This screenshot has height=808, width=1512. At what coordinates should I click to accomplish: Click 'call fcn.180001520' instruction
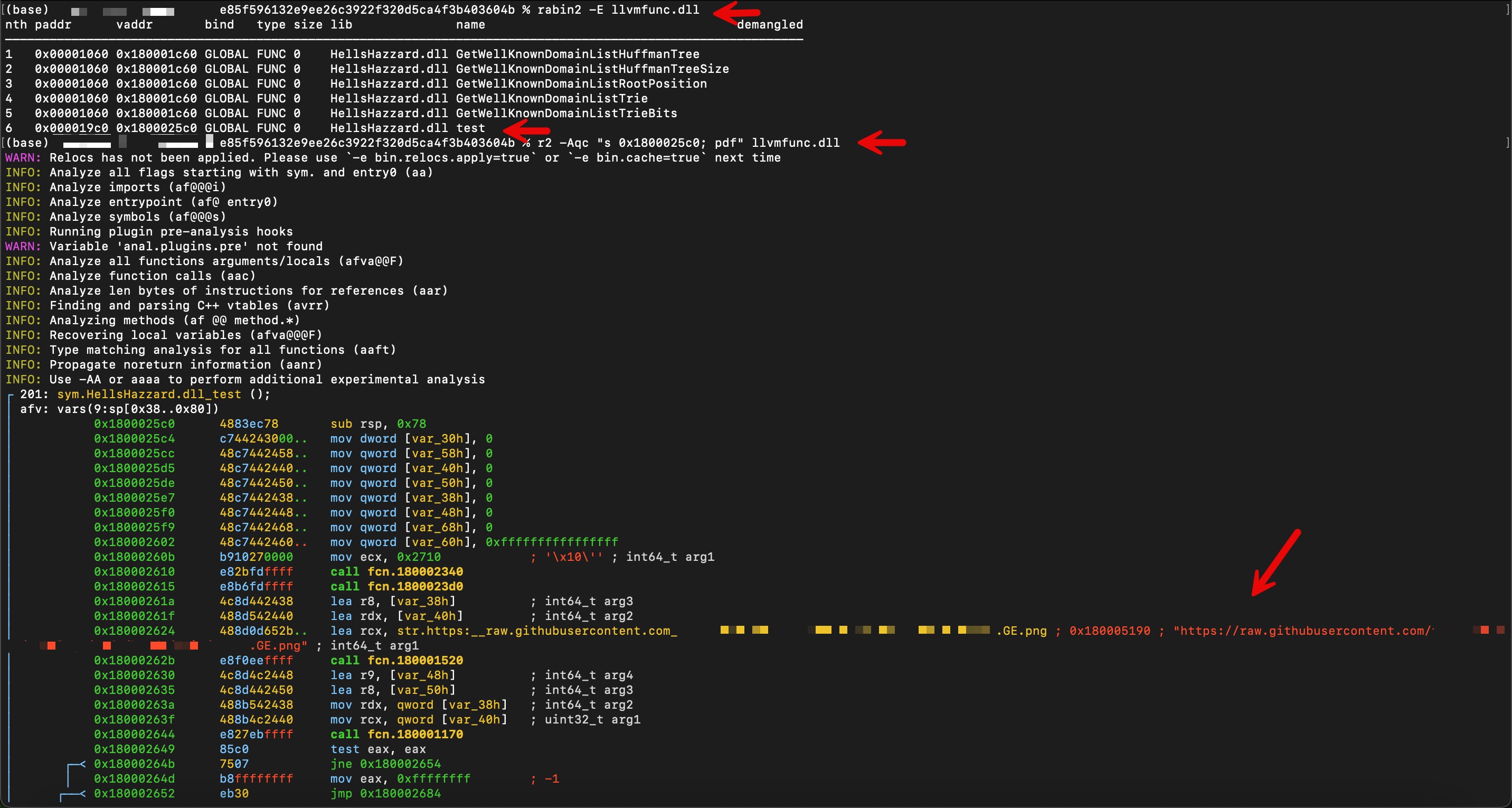click(x=397, y=661)
